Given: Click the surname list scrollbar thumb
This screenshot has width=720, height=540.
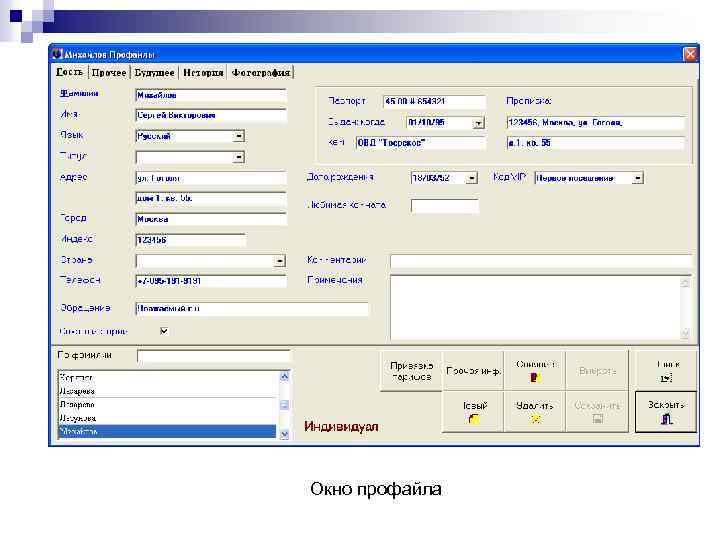Looking at the screenshot, I should coord(284,405).
